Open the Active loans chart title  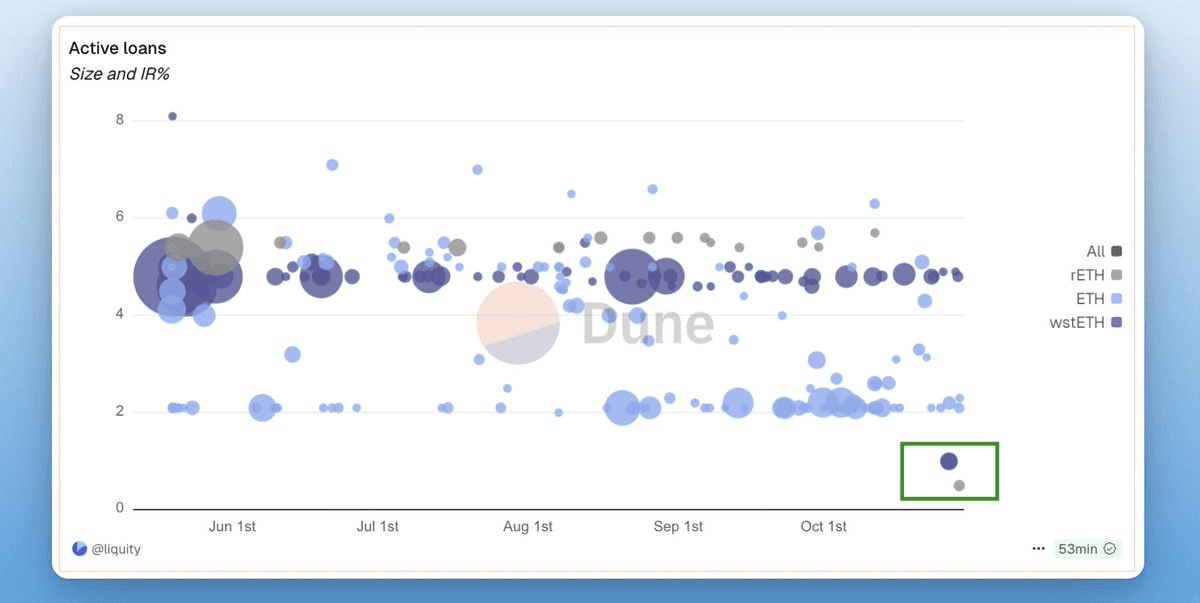coord(117,48)
